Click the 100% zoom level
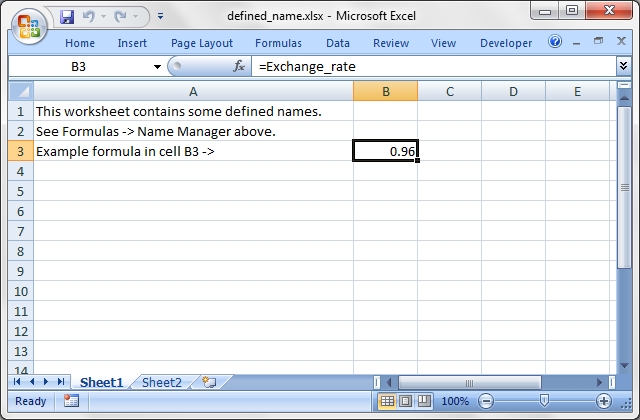The height and width of the screenshot is (420, 640). point(455,401)
